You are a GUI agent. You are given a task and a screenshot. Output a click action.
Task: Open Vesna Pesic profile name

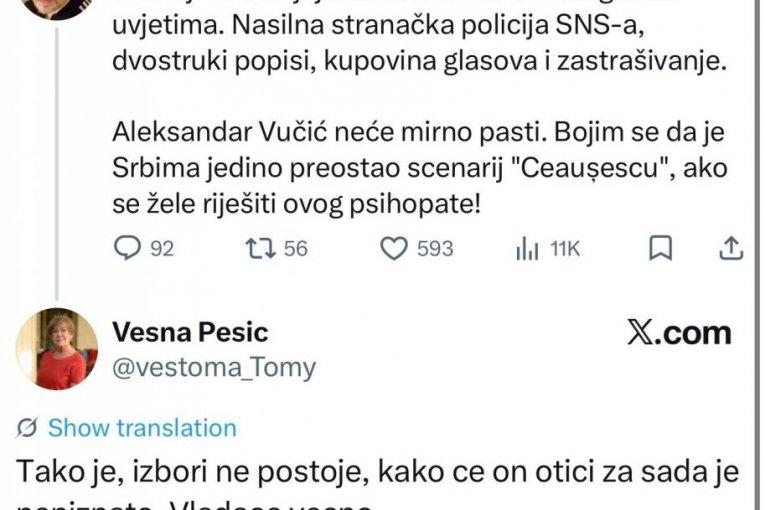coord(191,332)
